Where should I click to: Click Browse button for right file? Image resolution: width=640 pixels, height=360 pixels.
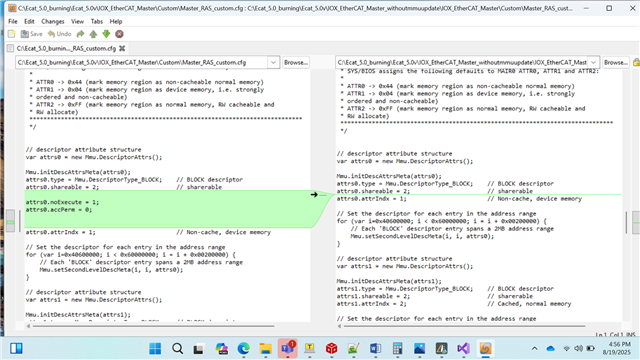click(x=616, y=62)
